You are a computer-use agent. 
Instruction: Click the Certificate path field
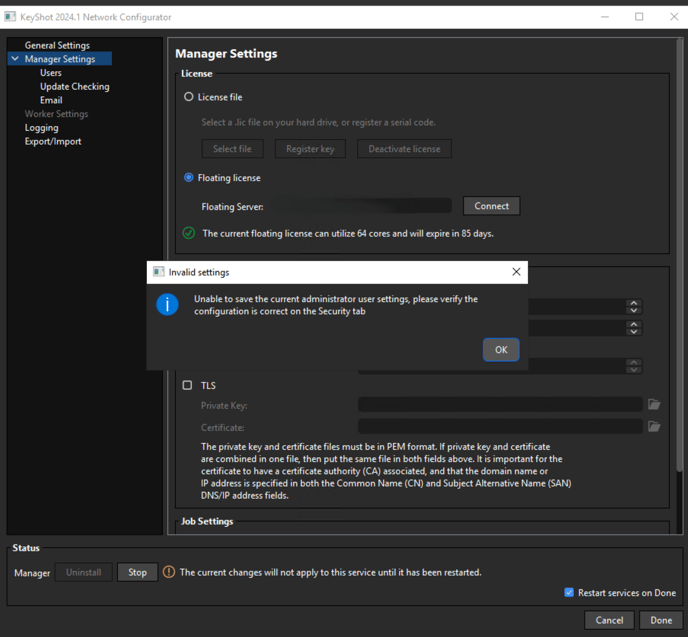500,426
